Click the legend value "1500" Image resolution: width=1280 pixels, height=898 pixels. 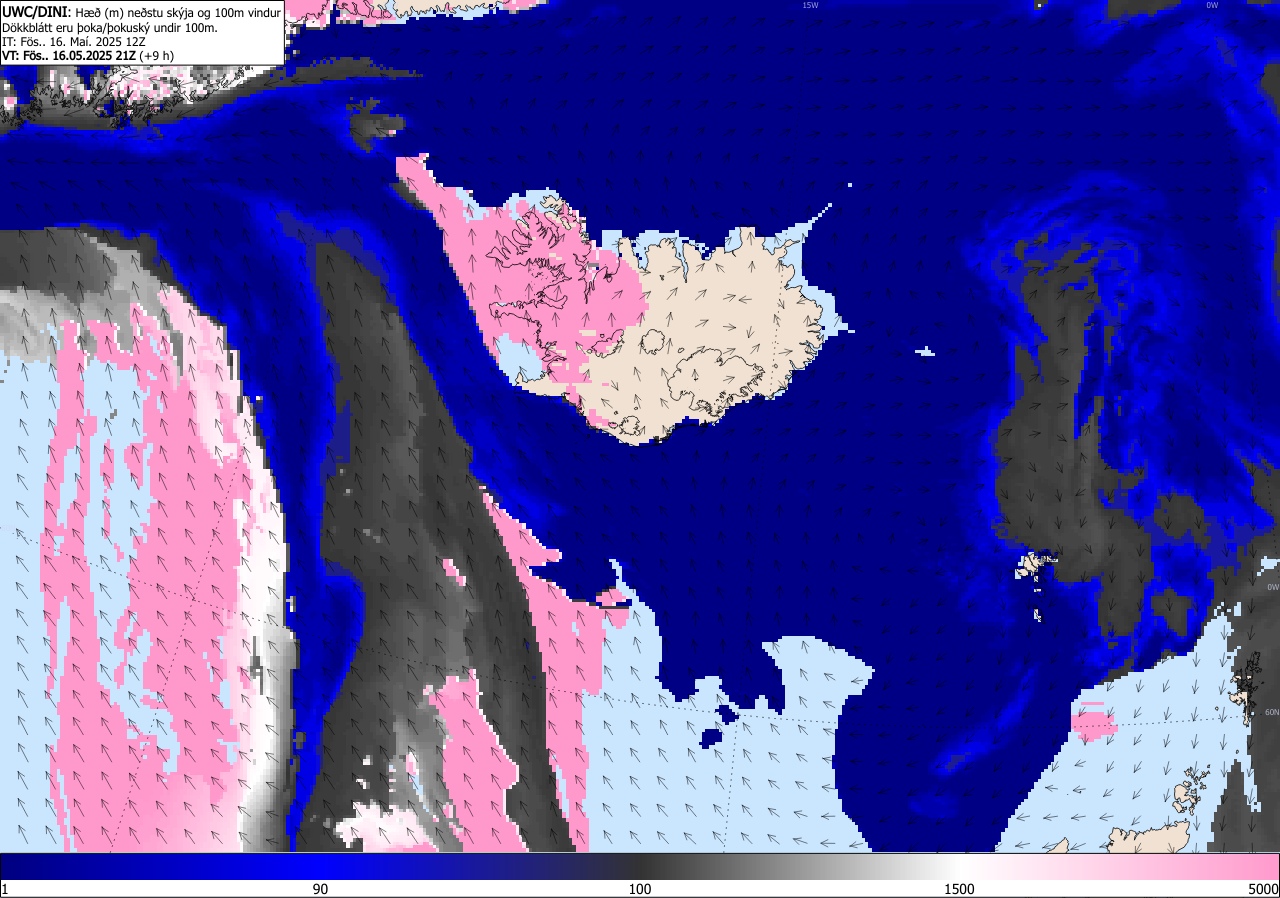point(960,889)
